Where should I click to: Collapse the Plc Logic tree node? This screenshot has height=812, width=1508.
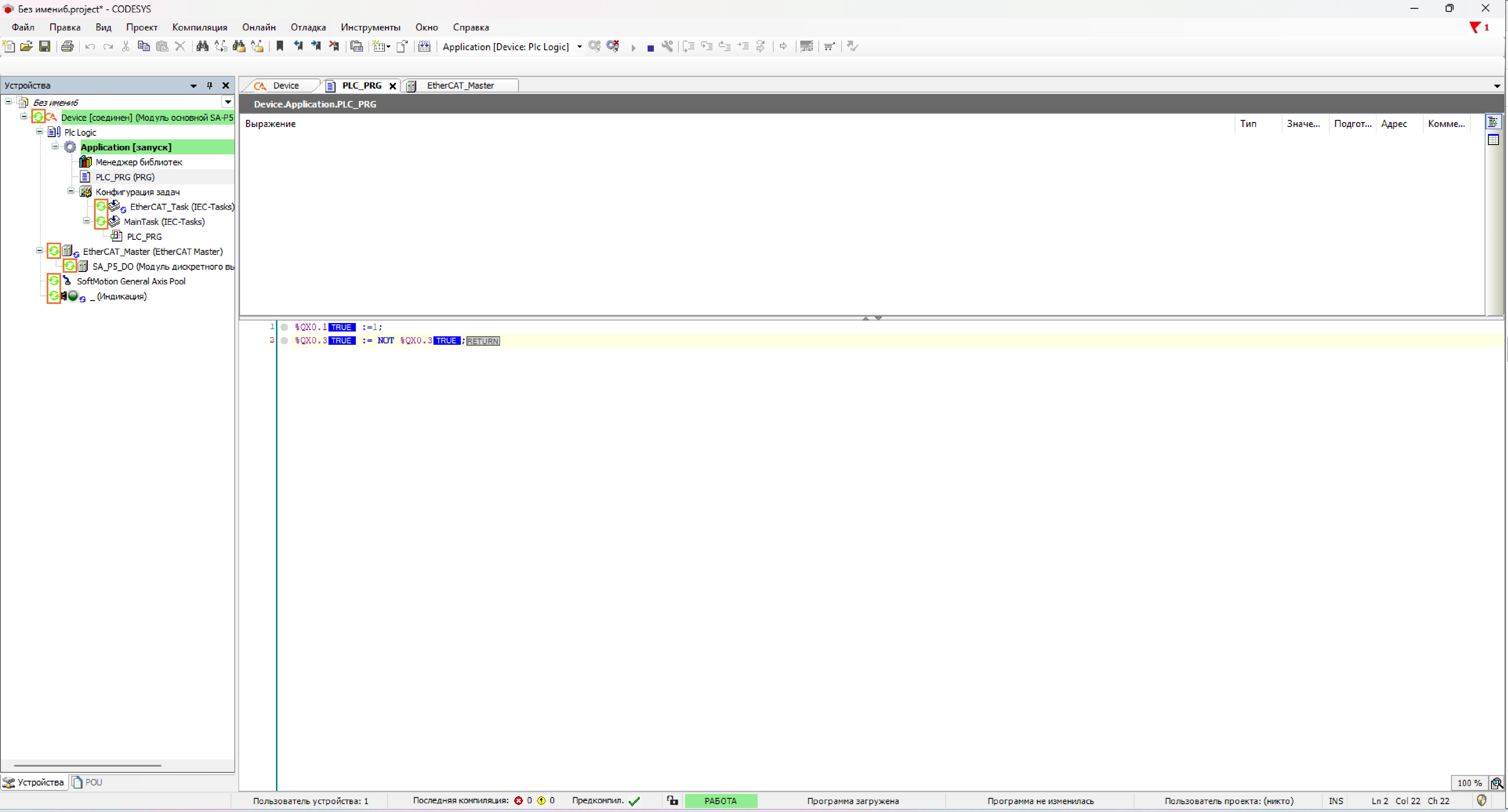(39, 132)
